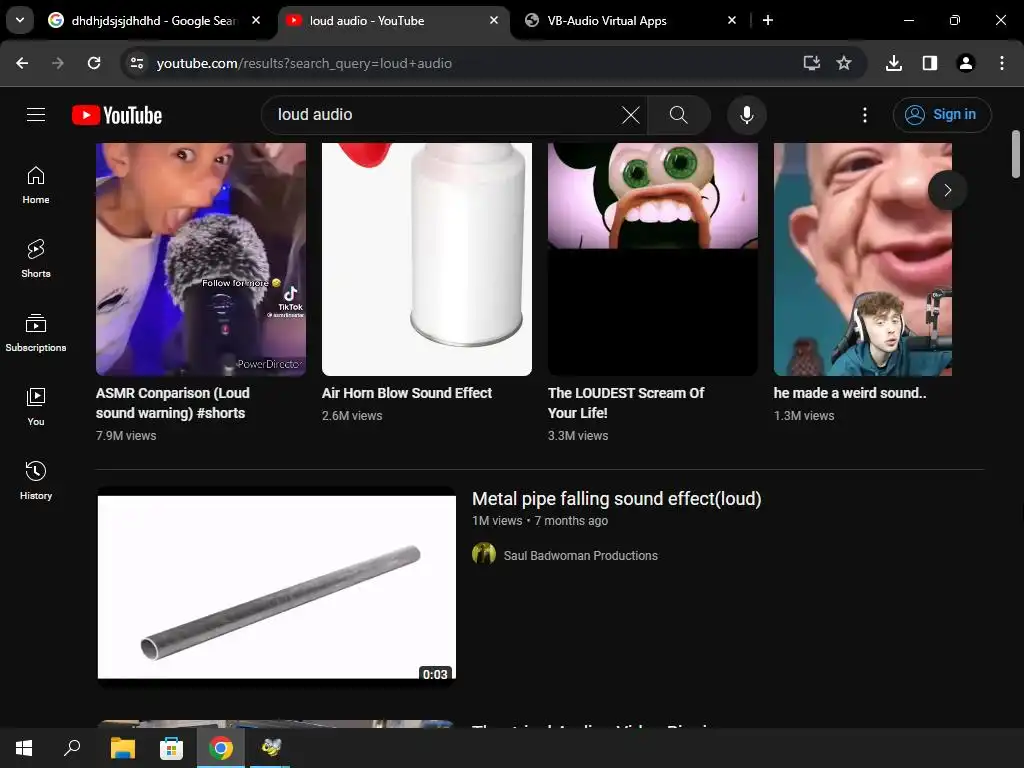Click title 'he made a weird sound..'
The image size is (1024, 768).
tap(850, 393)
